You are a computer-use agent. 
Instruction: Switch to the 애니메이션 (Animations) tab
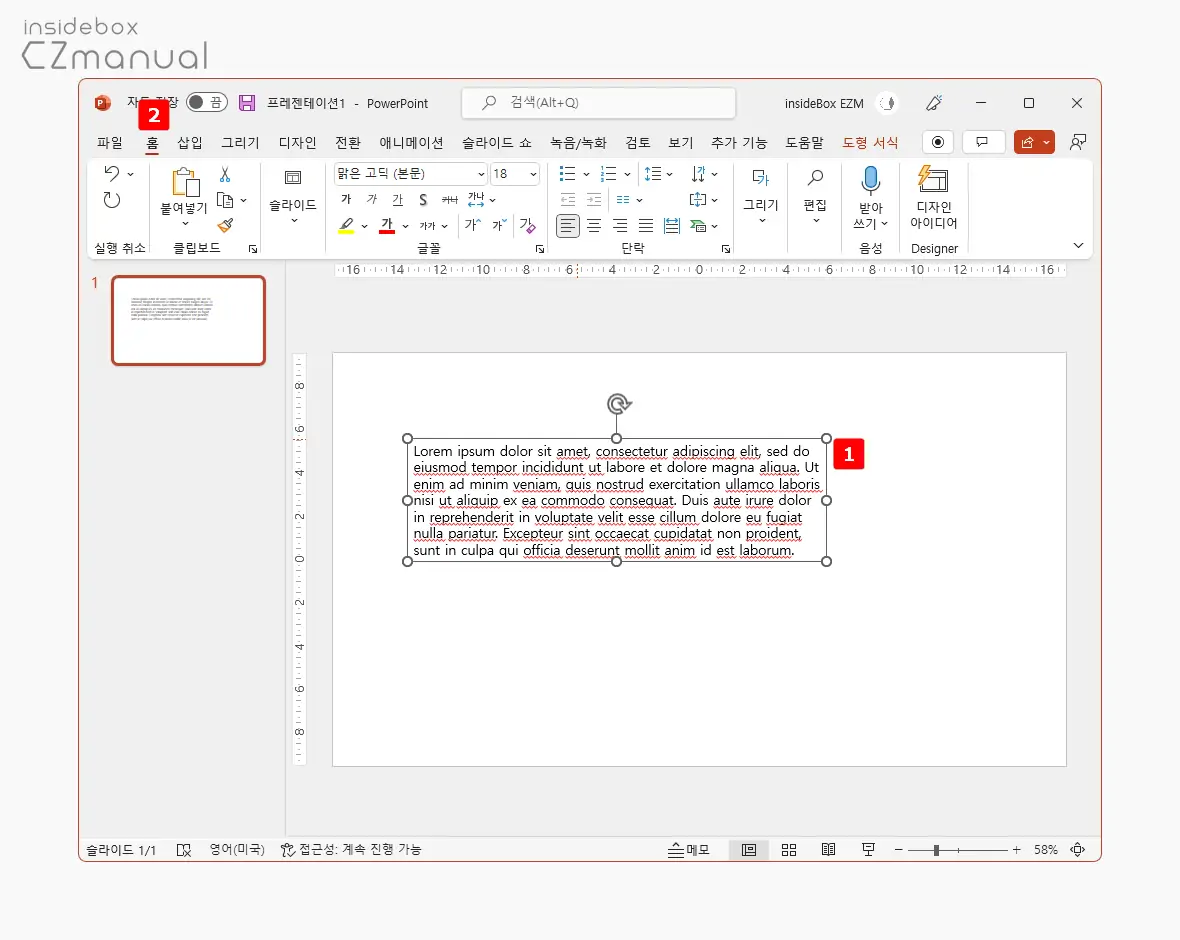pos(411,143)
